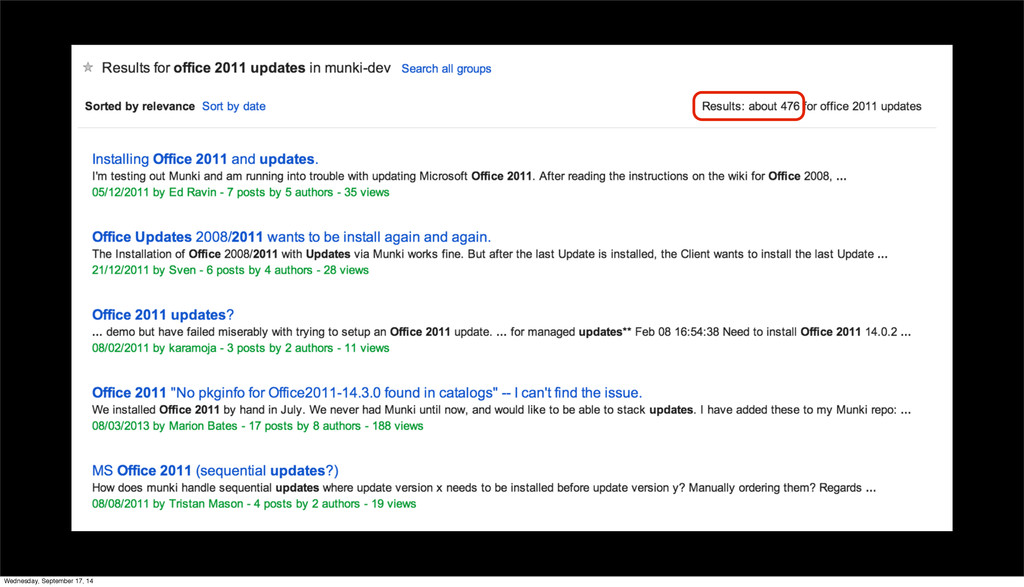Click the Ed Ravin post details line
The width and height of the screenshot is (1024, 587).
click(x=240, y=192)
